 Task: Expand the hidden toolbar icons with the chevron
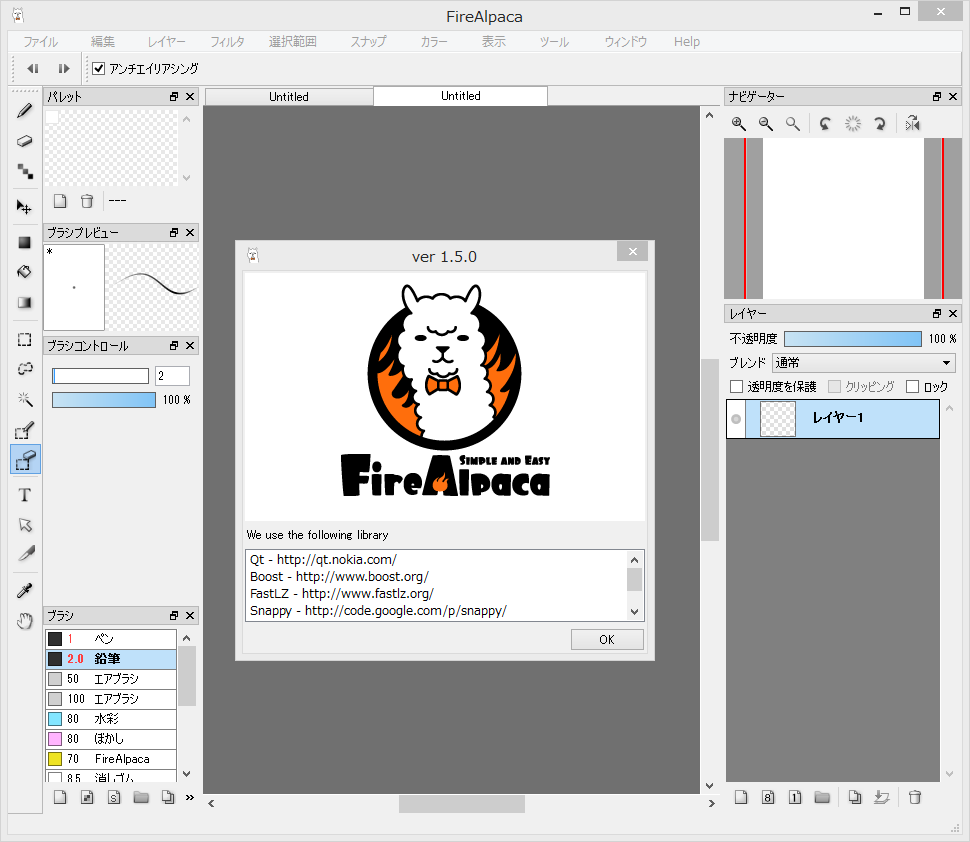coord(190,799)
